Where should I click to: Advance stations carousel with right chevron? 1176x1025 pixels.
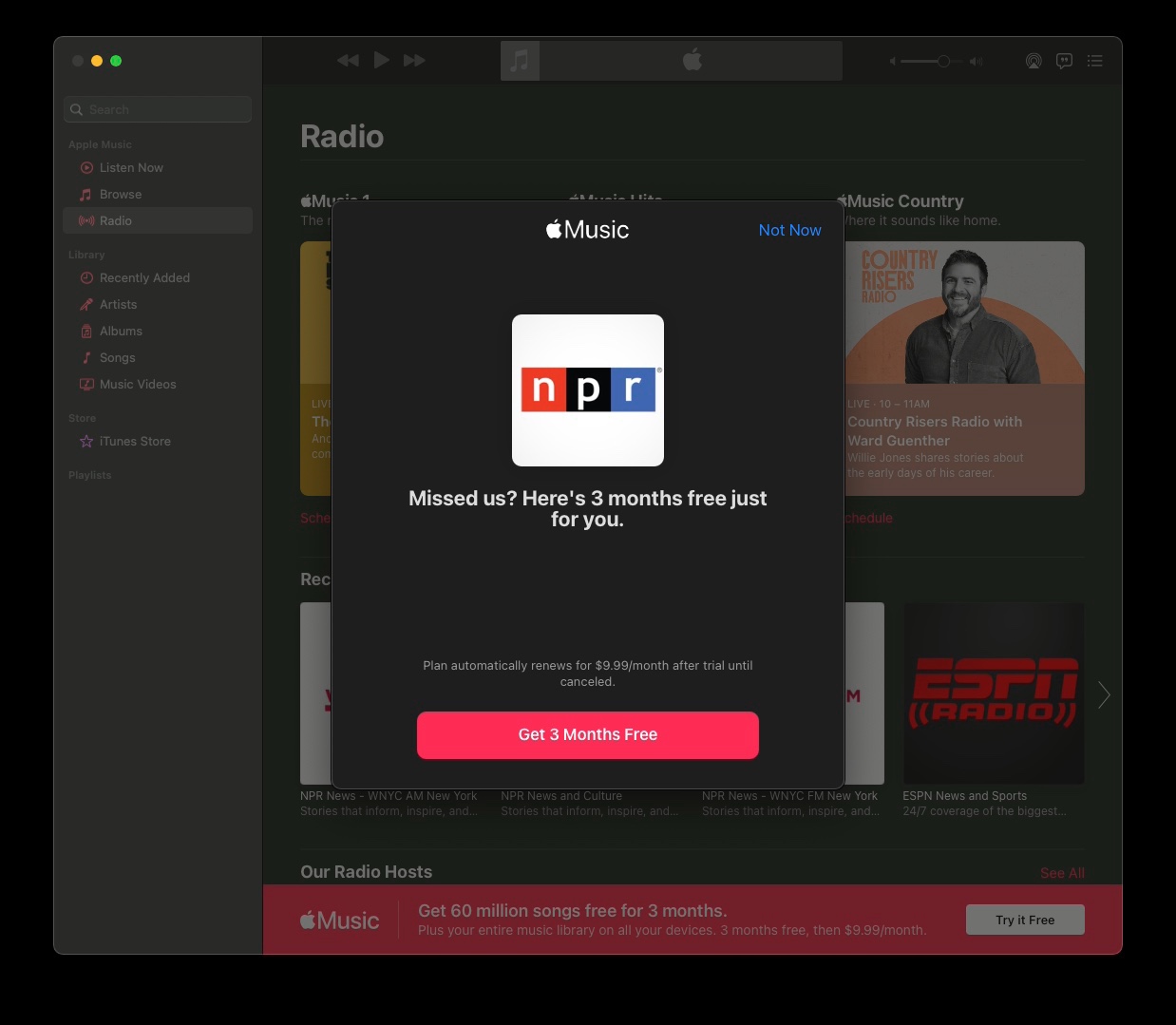click(1104, 694)
